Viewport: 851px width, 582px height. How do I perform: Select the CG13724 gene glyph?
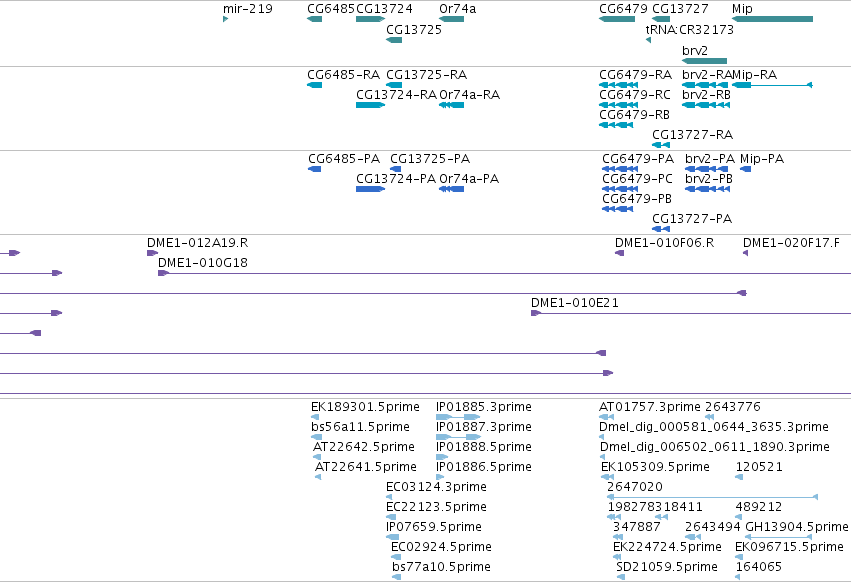coord(371,19)
